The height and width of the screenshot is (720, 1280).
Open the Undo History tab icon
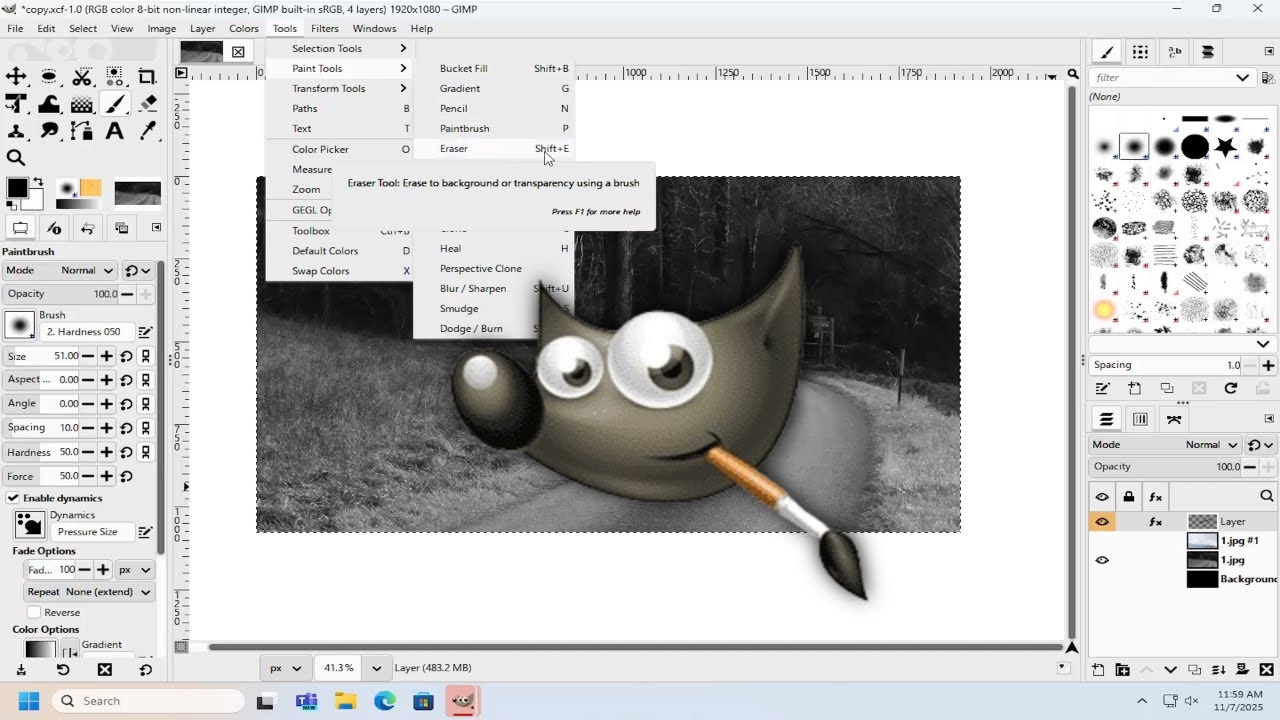[x=88, y=228]
